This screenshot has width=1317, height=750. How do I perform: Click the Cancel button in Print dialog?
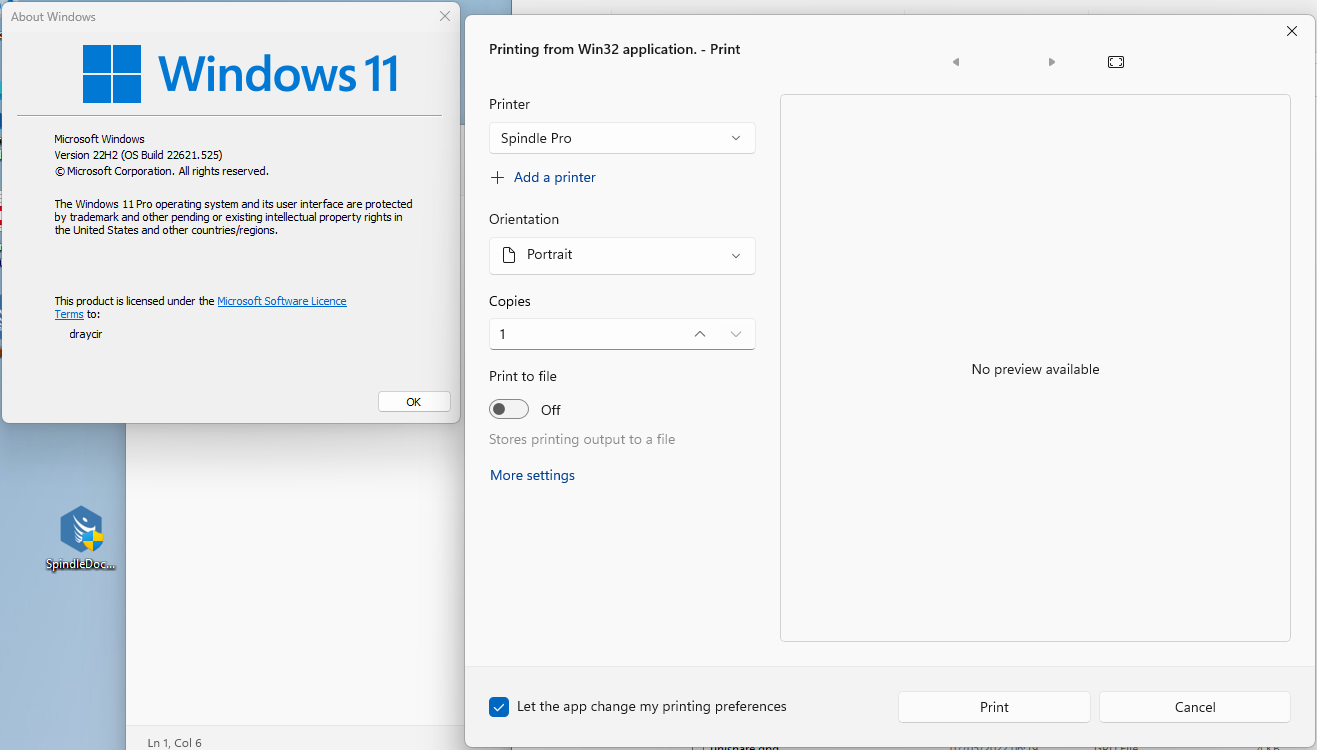pos(1195,707)
